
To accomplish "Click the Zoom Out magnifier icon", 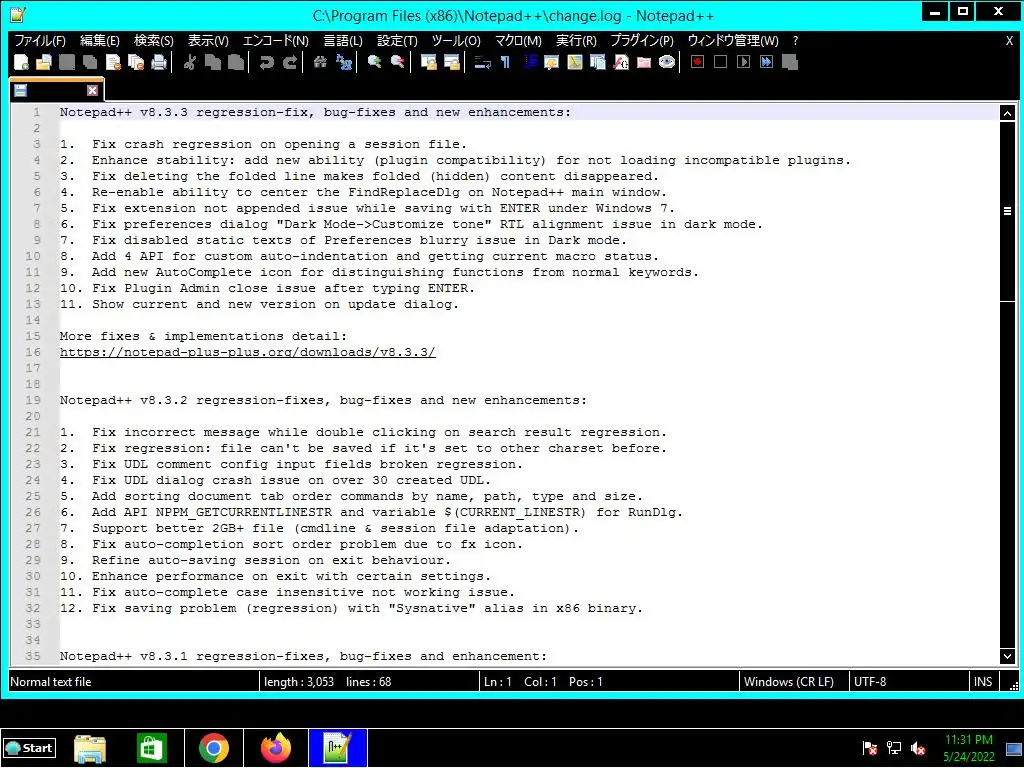I will [x=397, y=62].
